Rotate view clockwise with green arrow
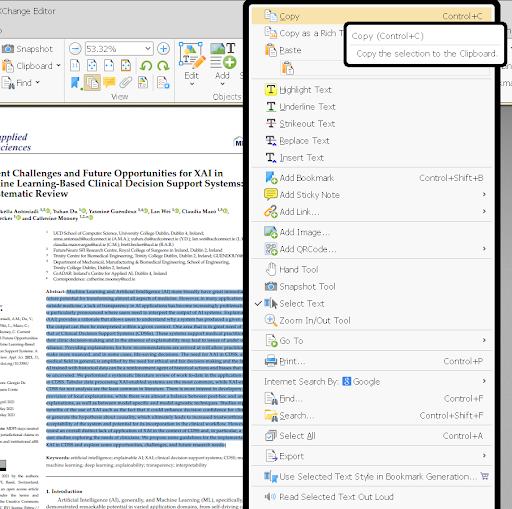This screenshot has height=509, width=512. coord(163,66)
